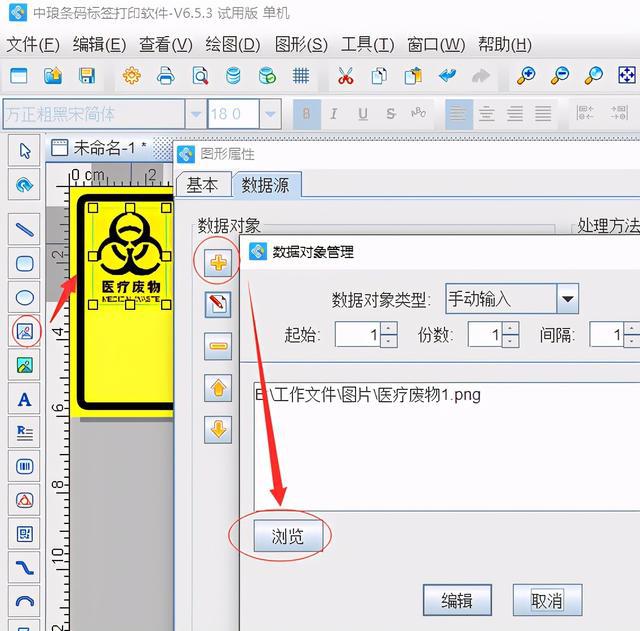Click the Zoom Out magnifier icon
The height and width of the screenshot is (631, 640).
(x=560, y=76)
